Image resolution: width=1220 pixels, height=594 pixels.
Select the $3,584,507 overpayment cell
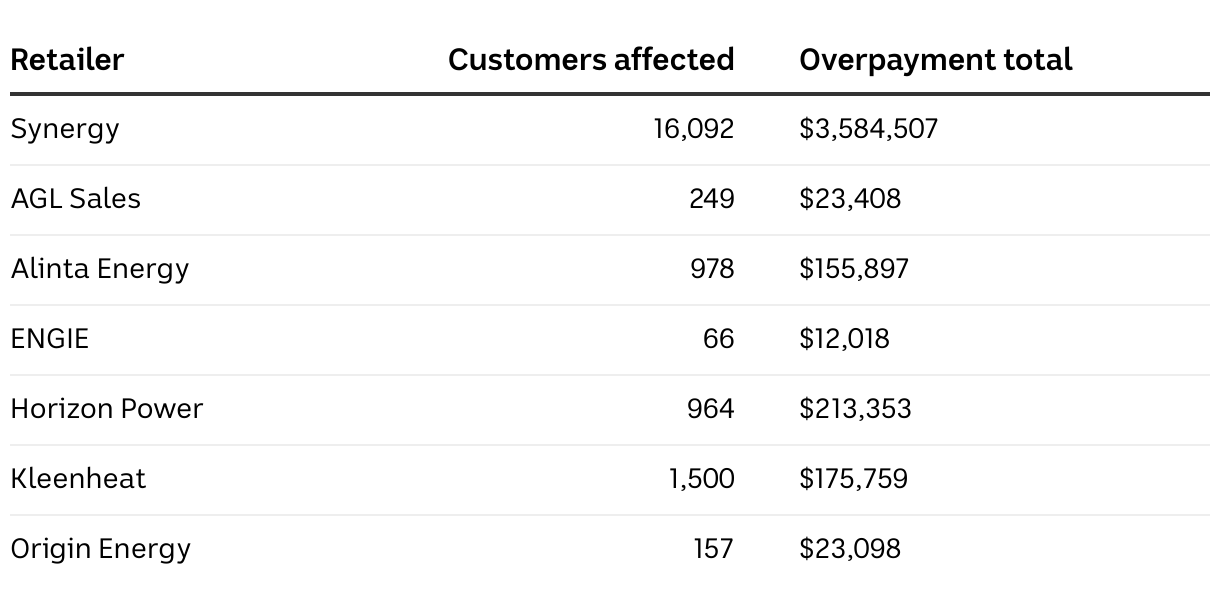click(868, 129)
